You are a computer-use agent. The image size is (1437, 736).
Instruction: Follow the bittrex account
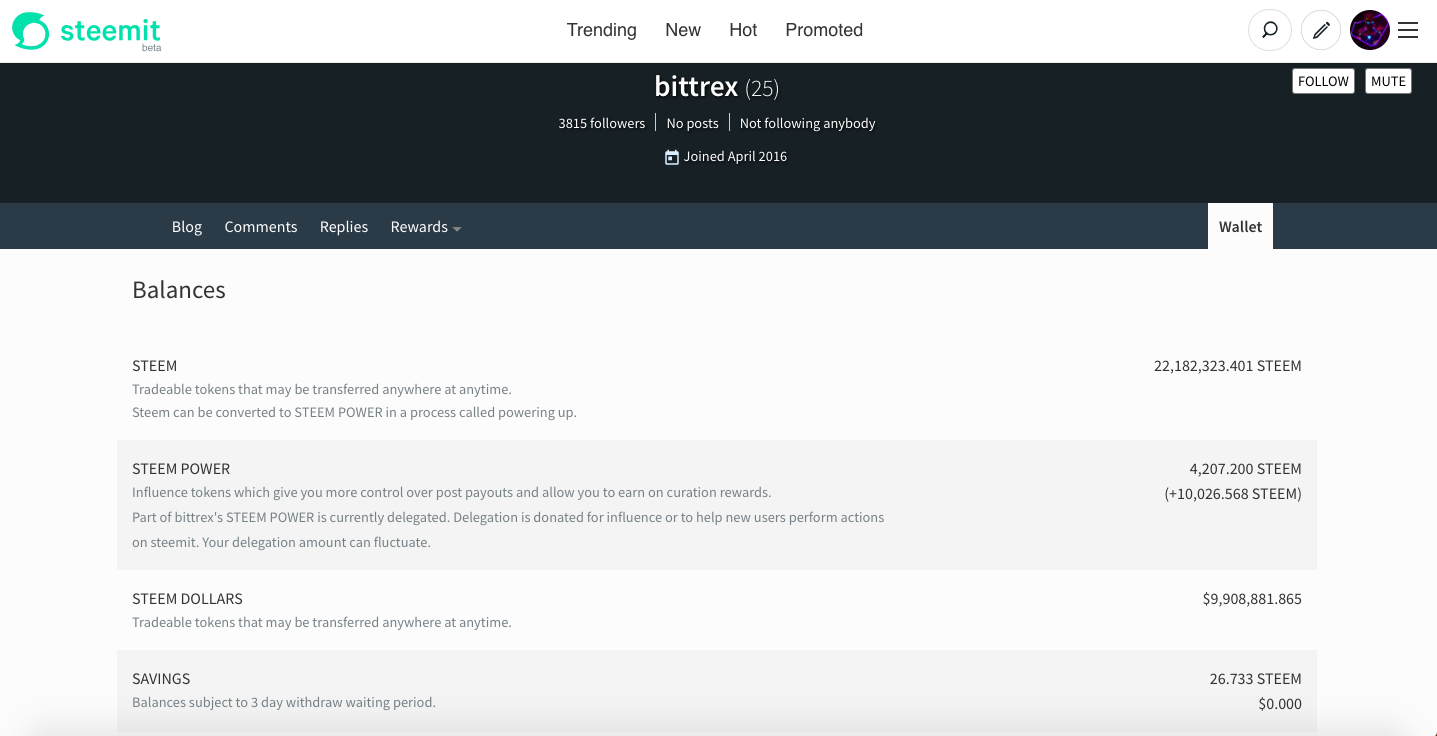pyautogui.click(x=1323, y=81)
